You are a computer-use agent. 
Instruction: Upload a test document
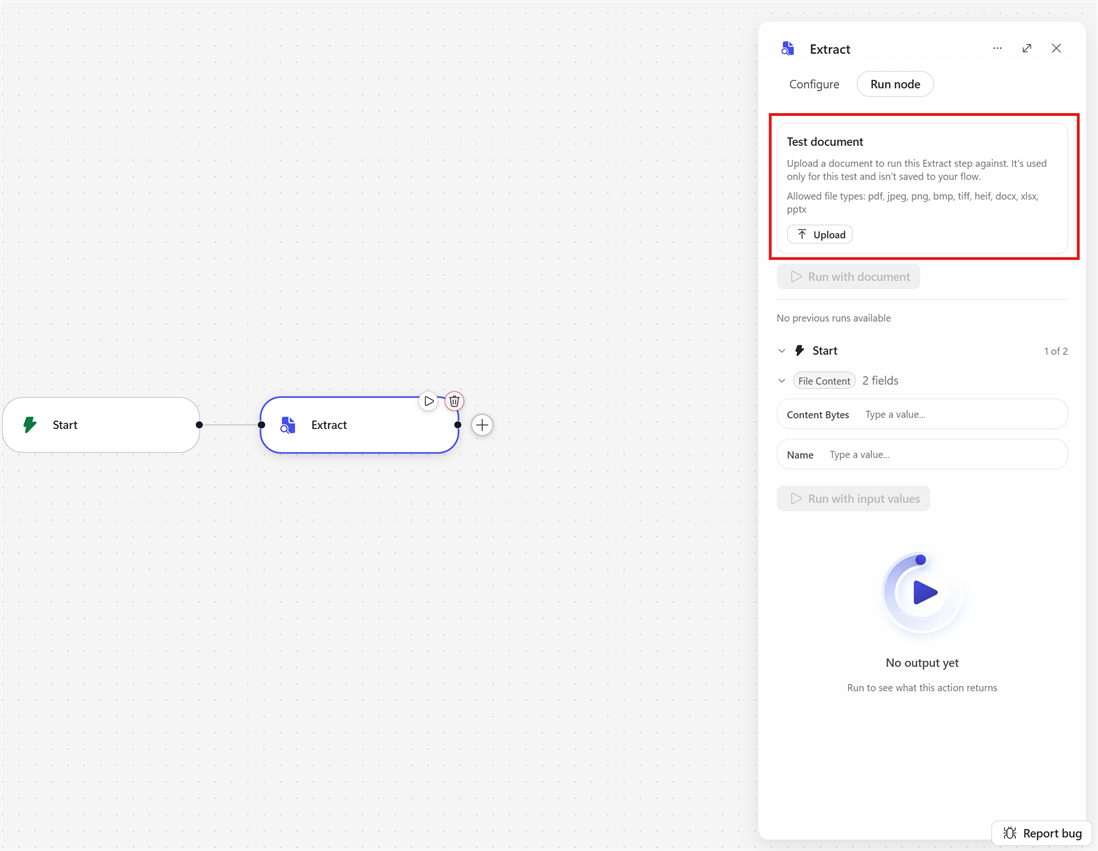click(820, 235)
